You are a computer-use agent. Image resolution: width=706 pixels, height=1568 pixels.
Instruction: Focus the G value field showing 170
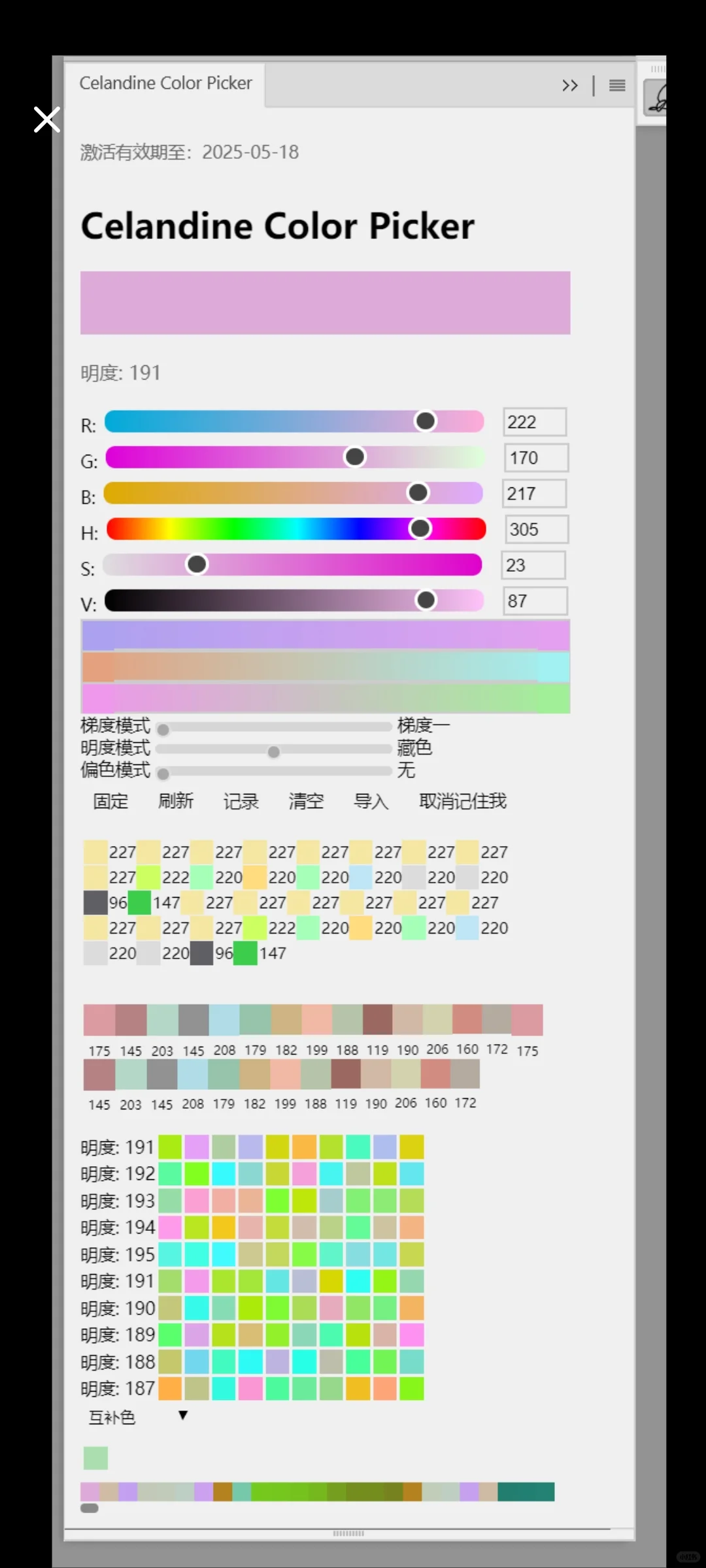click(536, 457)
